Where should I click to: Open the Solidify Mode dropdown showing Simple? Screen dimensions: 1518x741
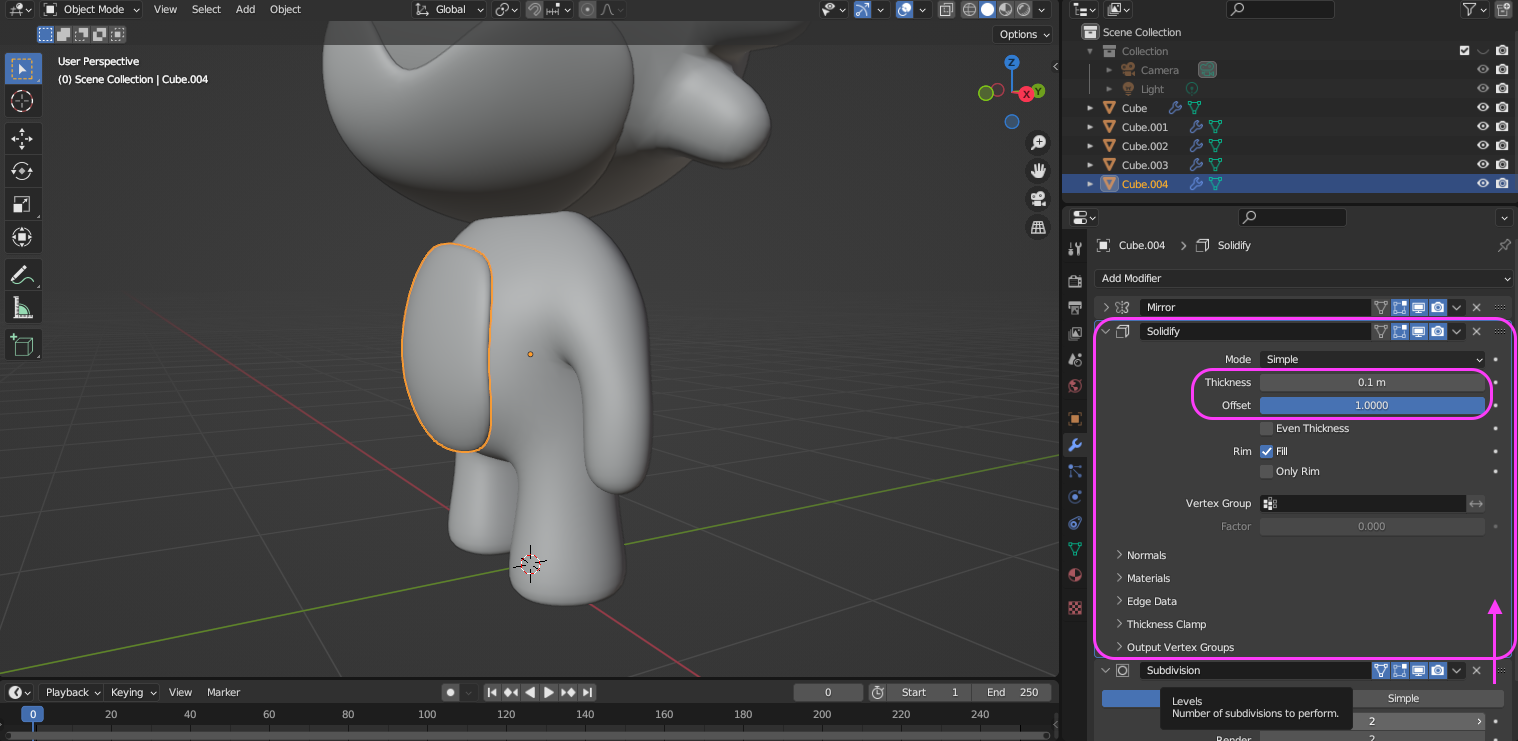tap(1372, 359)
